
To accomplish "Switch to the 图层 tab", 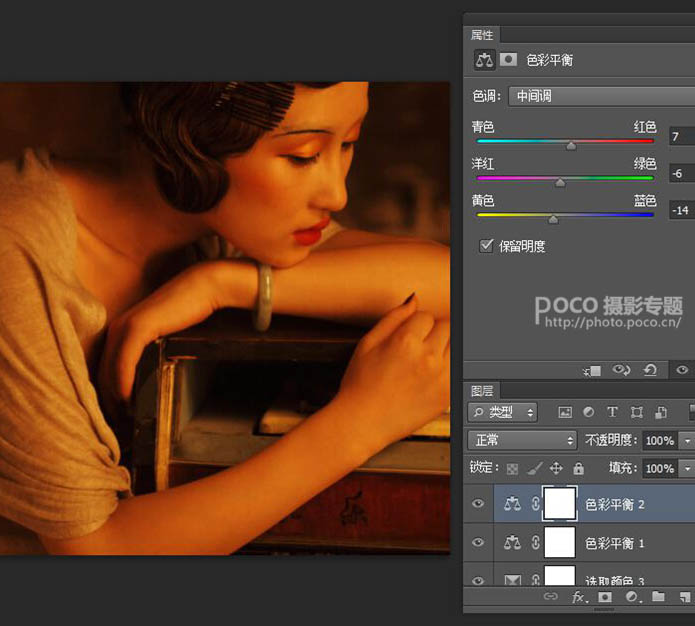I will click(x=482, y=392).
